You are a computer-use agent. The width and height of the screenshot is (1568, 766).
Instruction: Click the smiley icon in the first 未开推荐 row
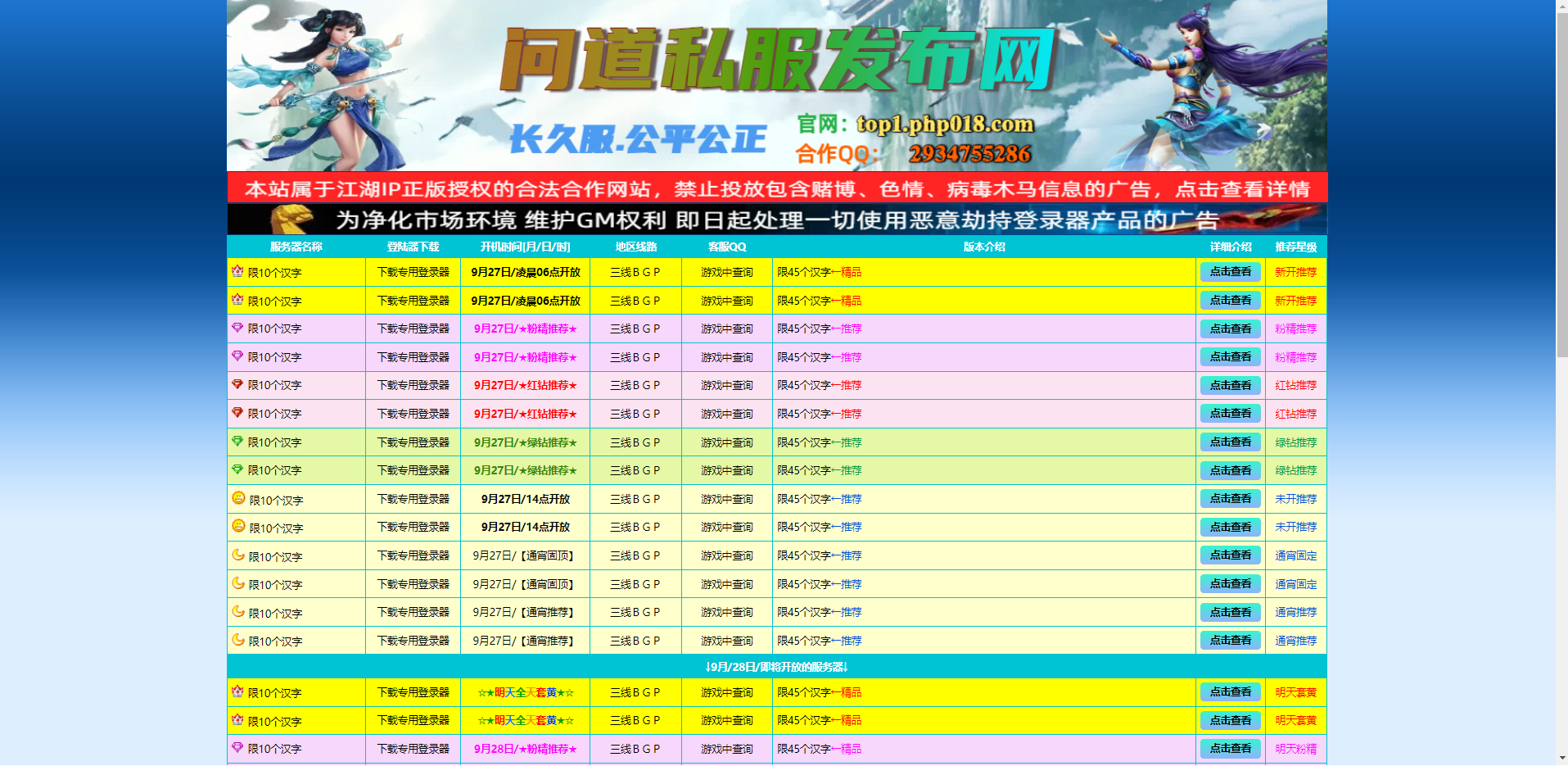(238, 497)
